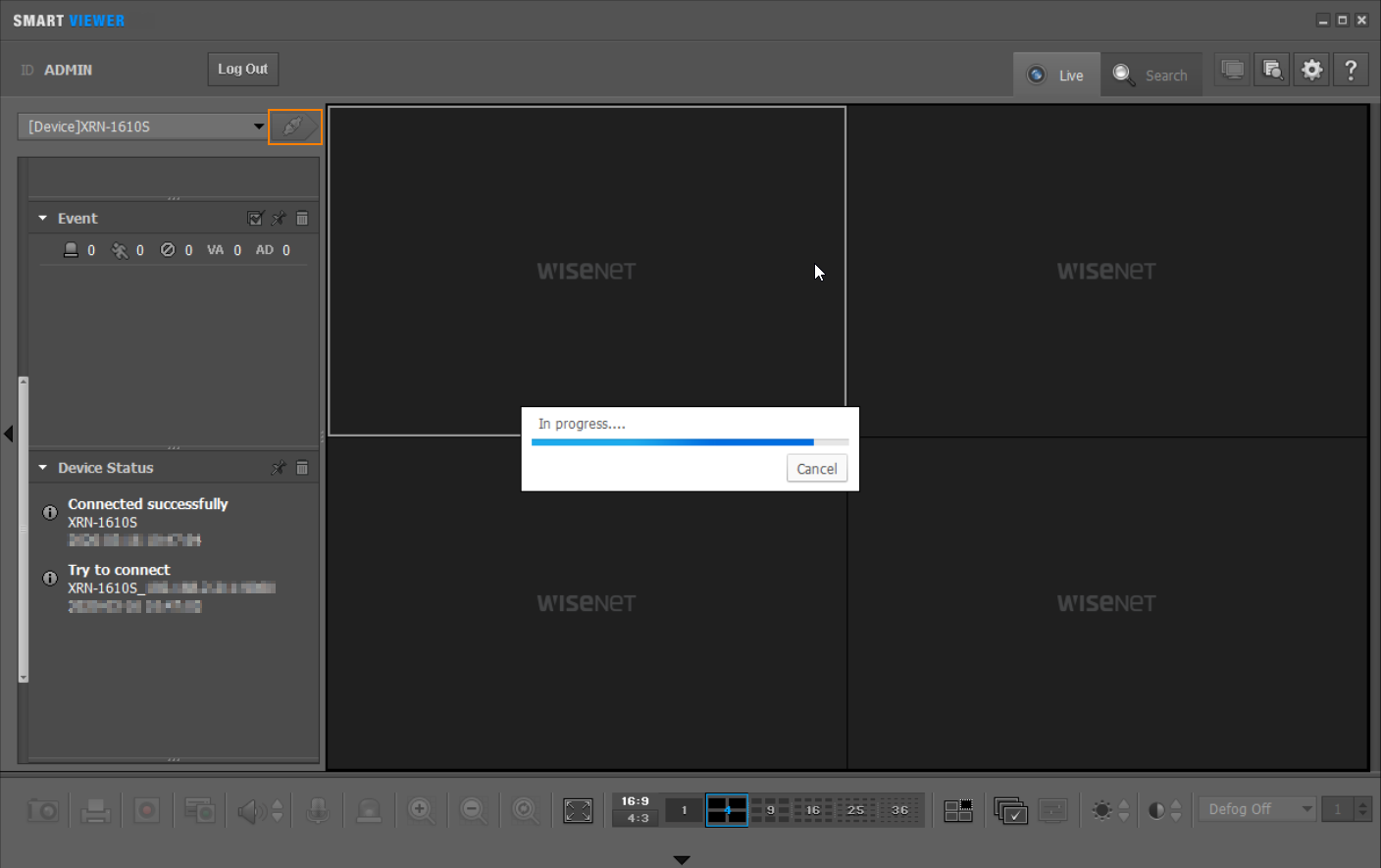
Task: Clear Event list with trash icon
Action: point(302,219)
